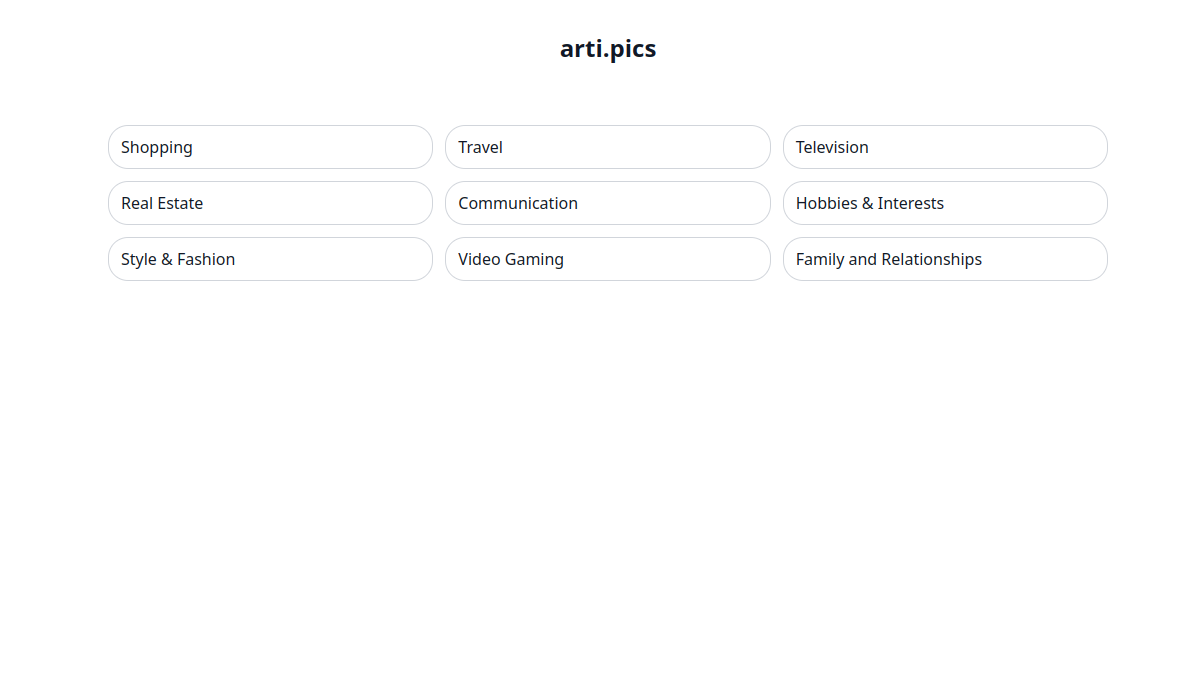
Task: Open the Real Estate category
Action: (x=270, y=203)
